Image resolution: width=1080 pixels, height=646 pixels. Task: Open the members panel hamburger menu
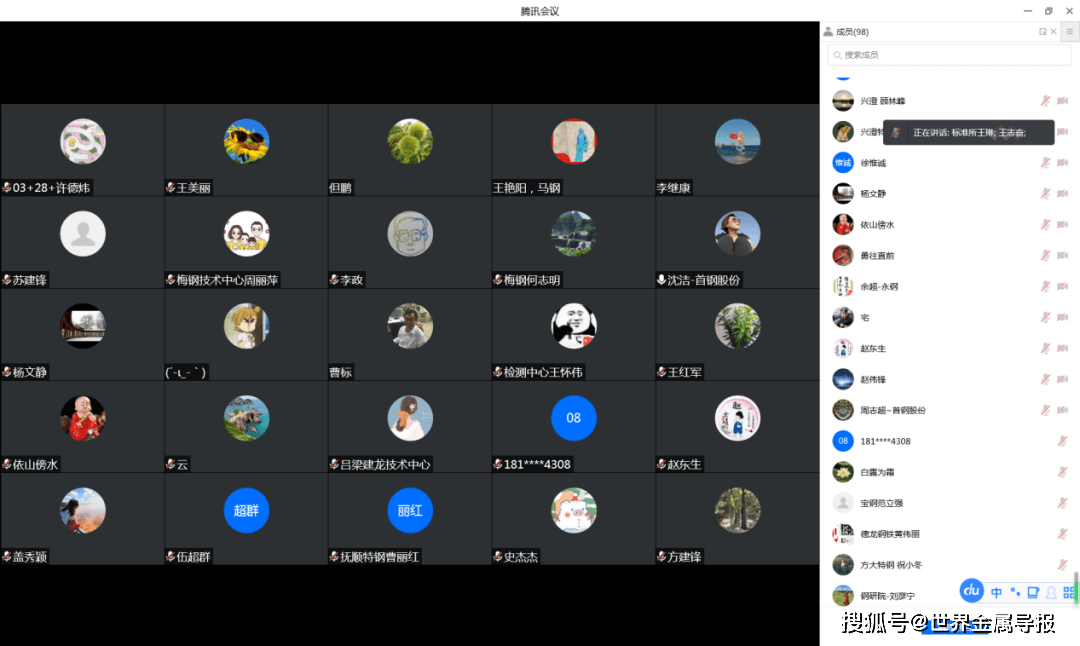1069,32
